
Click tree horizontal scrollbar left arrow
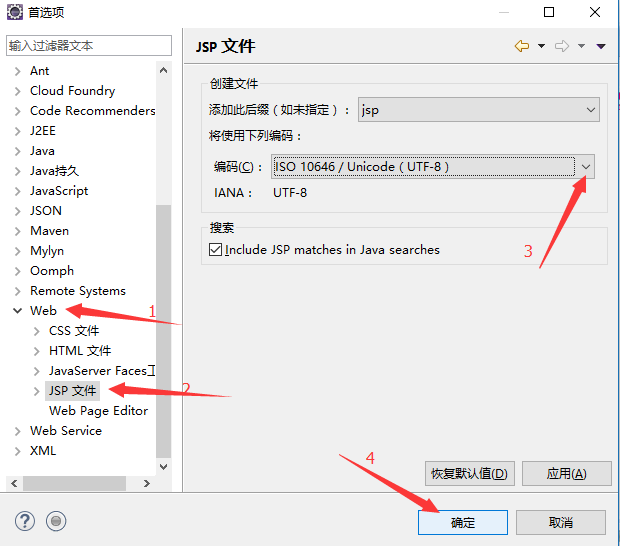[14, 483]
